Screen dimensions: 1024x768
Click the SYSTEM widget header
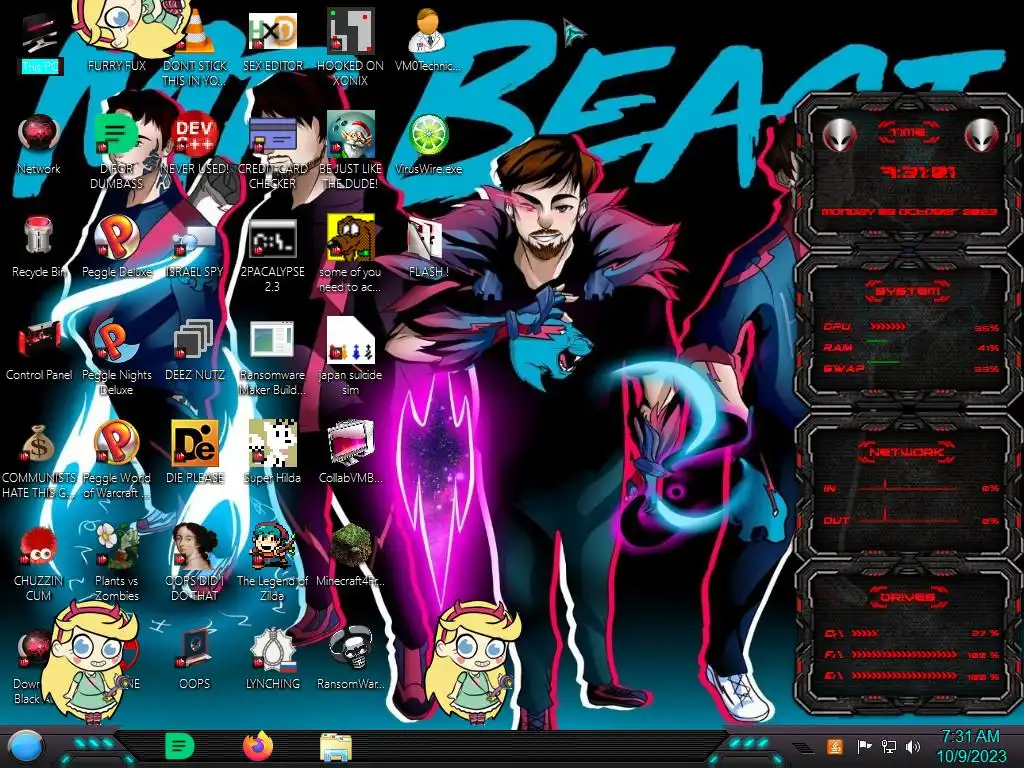point(908,291)
